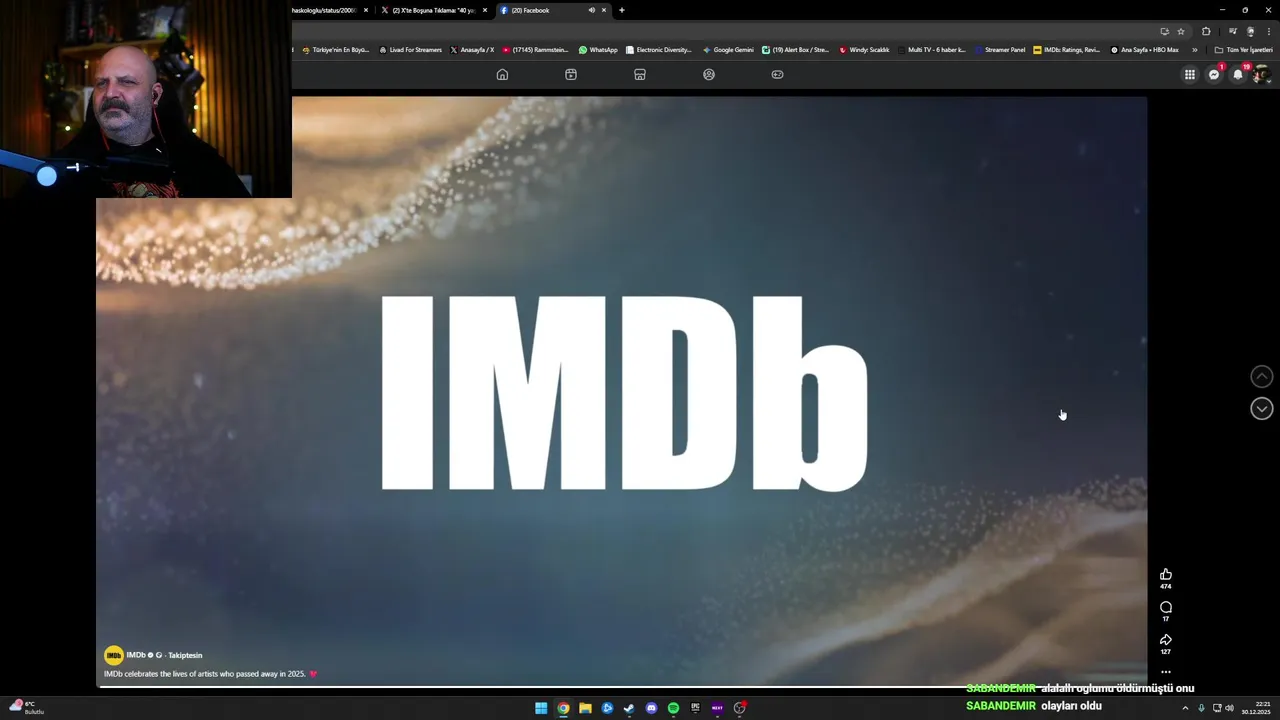Open WhatsApp bookmark
The height and width of the screenshot is (720, 1280).
tap(598, 49)
